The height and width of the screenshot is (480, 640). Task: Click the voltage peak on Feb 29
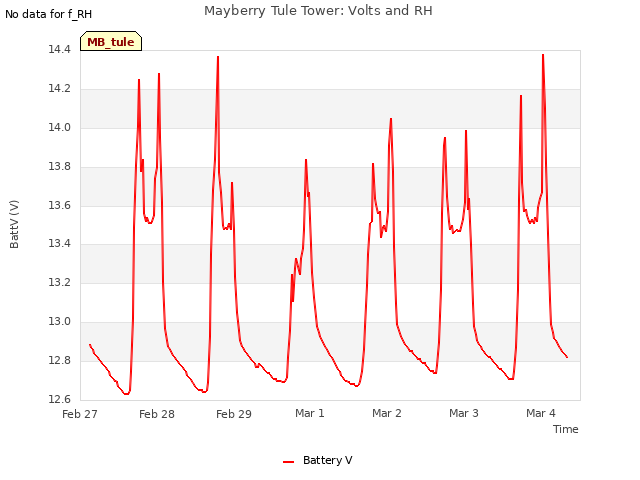(218, 57)
